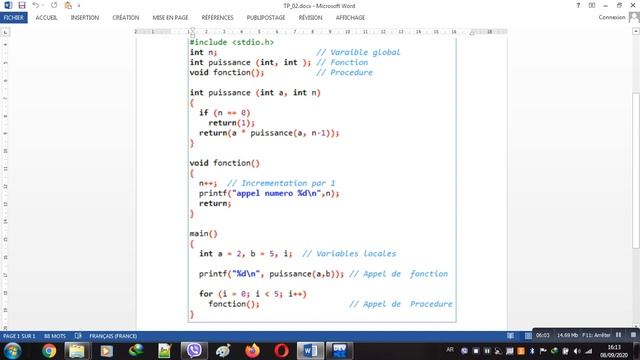This screenshot has height=360, width=640.
Task: Switch to the AFFICHAGE ribbon tab
Action: [x=350, y=18]
